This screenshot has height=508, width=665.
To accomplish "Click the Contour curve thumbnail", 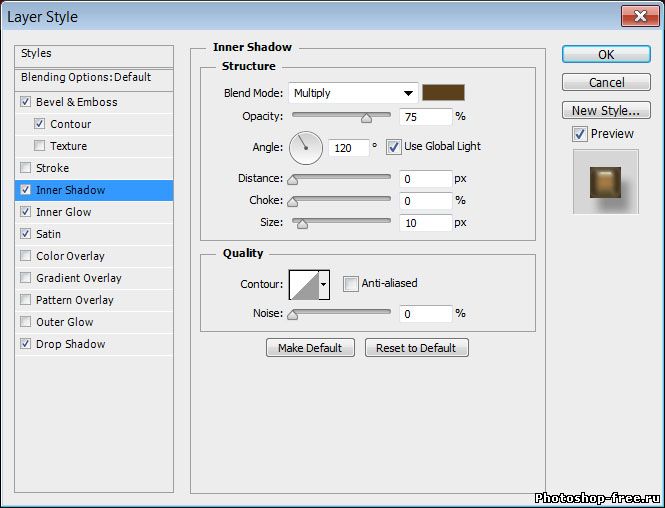I will [x=303, y=285].
